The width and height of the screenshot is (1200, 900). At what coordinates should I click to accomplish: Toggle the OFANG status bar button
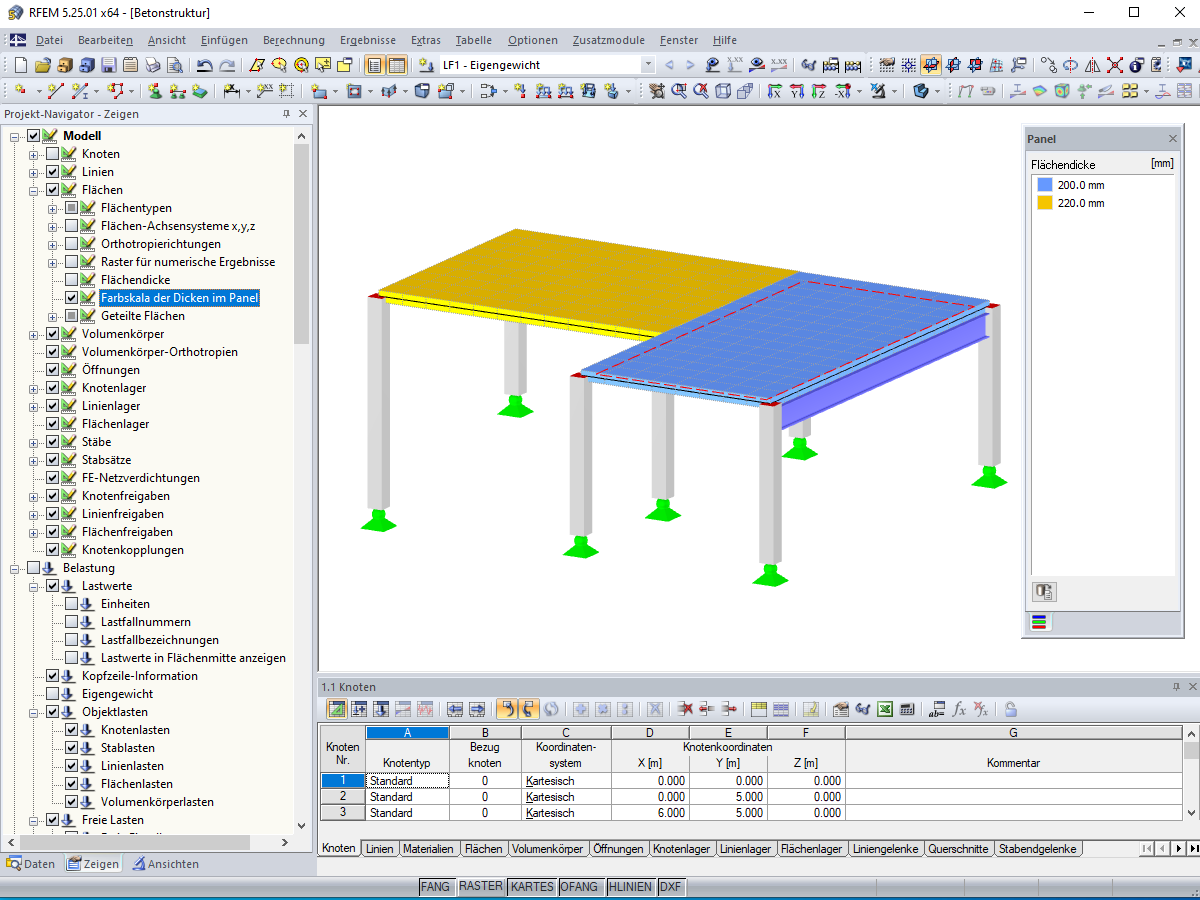579,887
